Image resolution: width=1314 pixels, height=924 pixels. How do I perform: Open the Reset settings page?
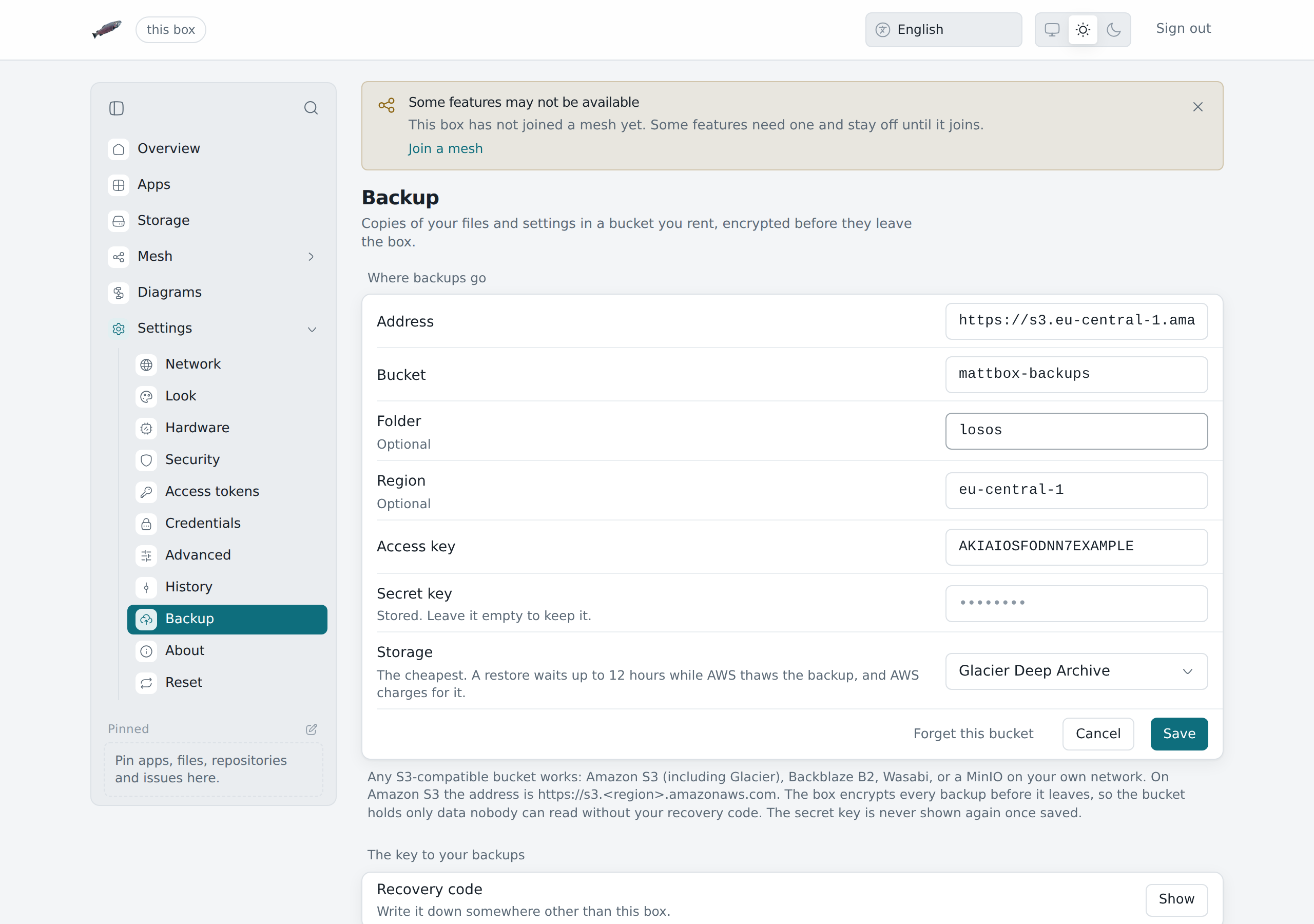227,682
